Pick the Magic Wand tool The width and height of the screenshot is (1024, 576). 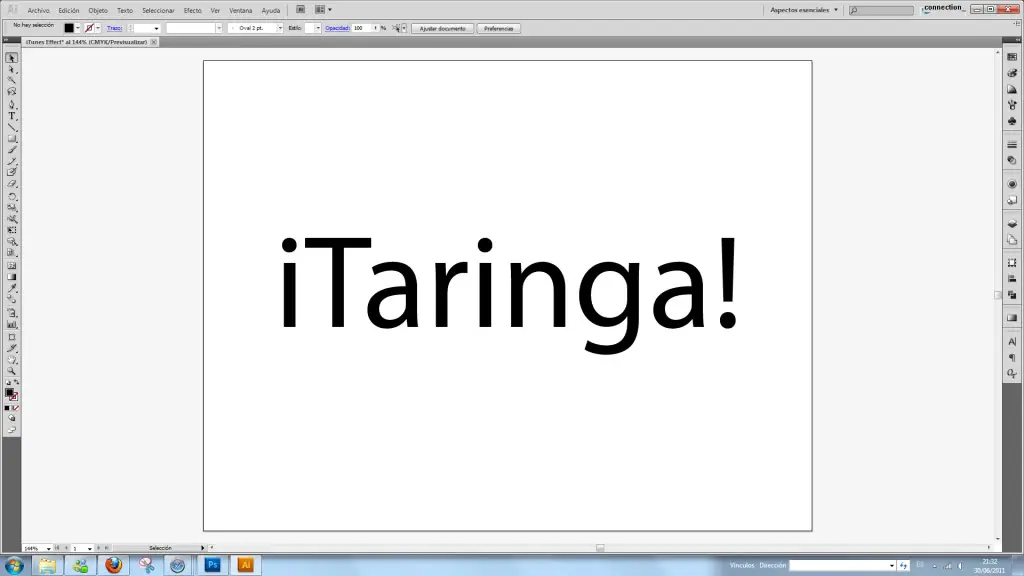[12, 81]
